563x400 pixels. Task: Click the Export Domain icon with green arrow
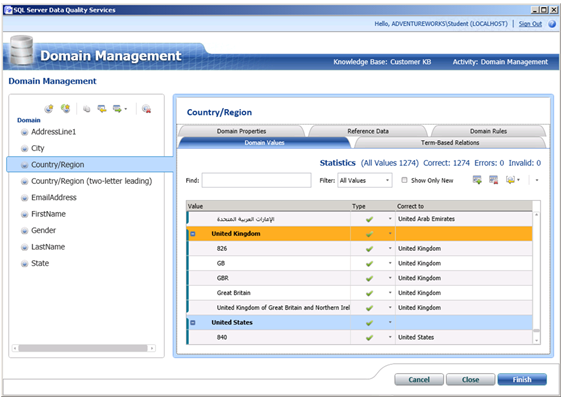point(117,109)
